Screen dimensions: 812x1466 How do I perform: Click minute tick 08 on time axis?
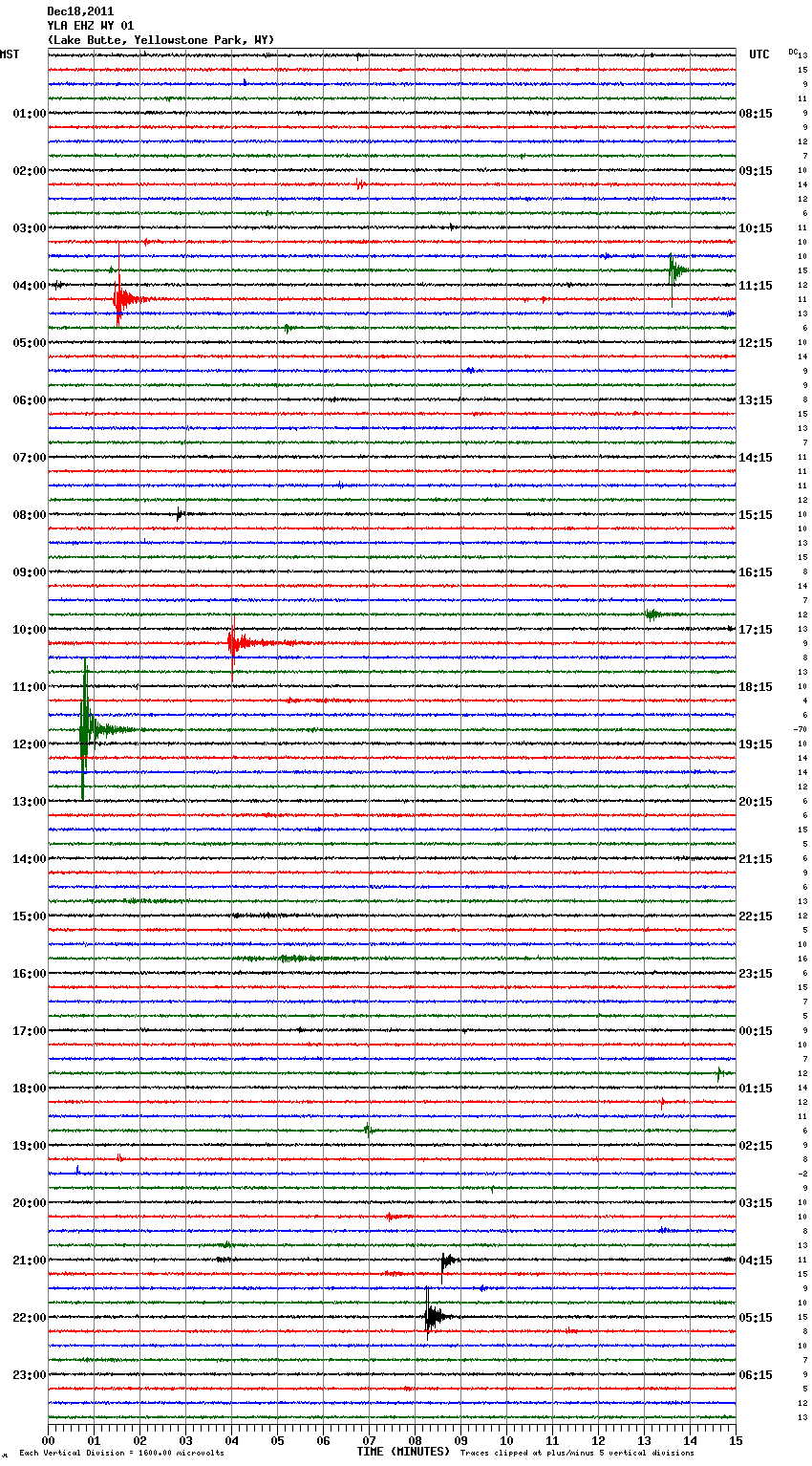(x=415, y=1440)
